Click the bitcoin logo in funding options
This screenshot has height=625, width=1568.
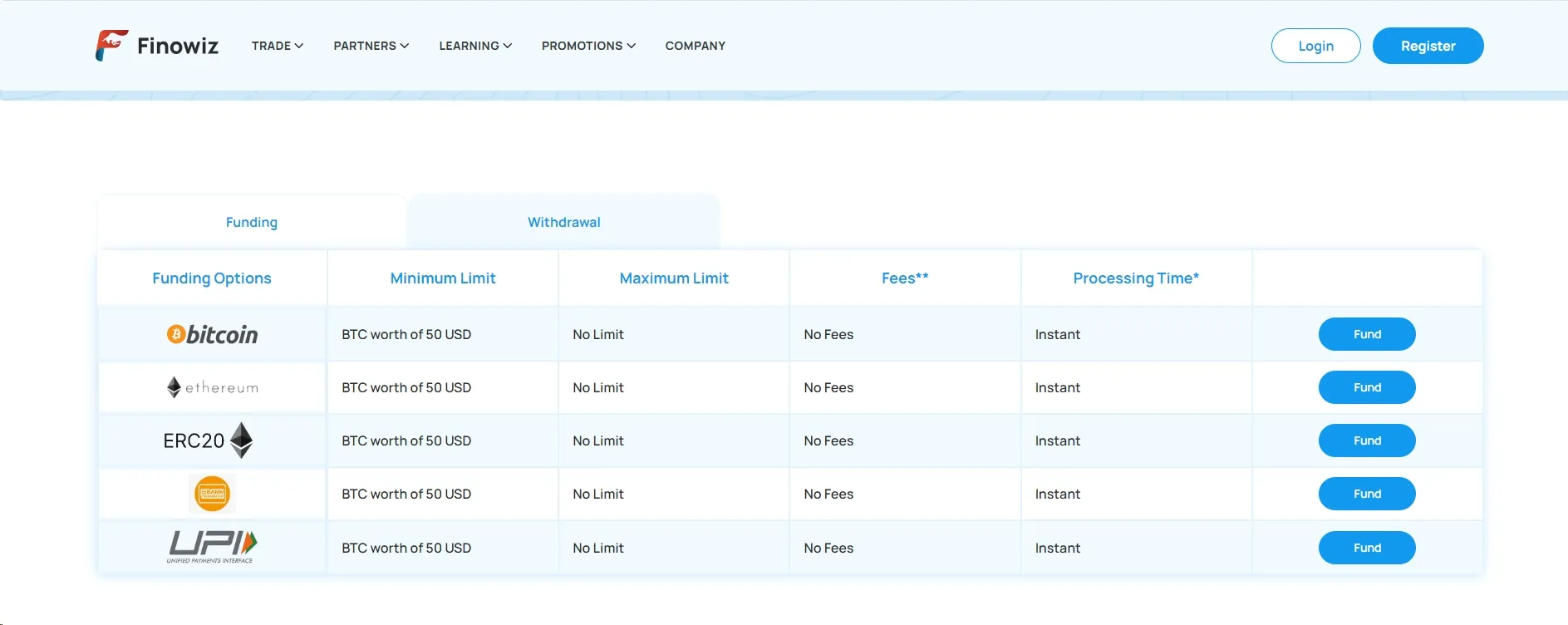click(x=212, y=334)
